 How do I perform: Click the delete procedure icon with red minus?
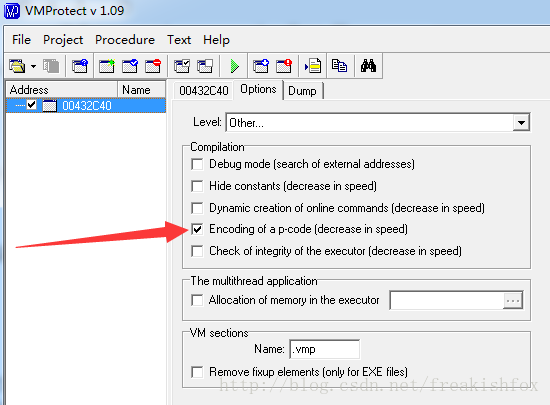pos(153,66)
